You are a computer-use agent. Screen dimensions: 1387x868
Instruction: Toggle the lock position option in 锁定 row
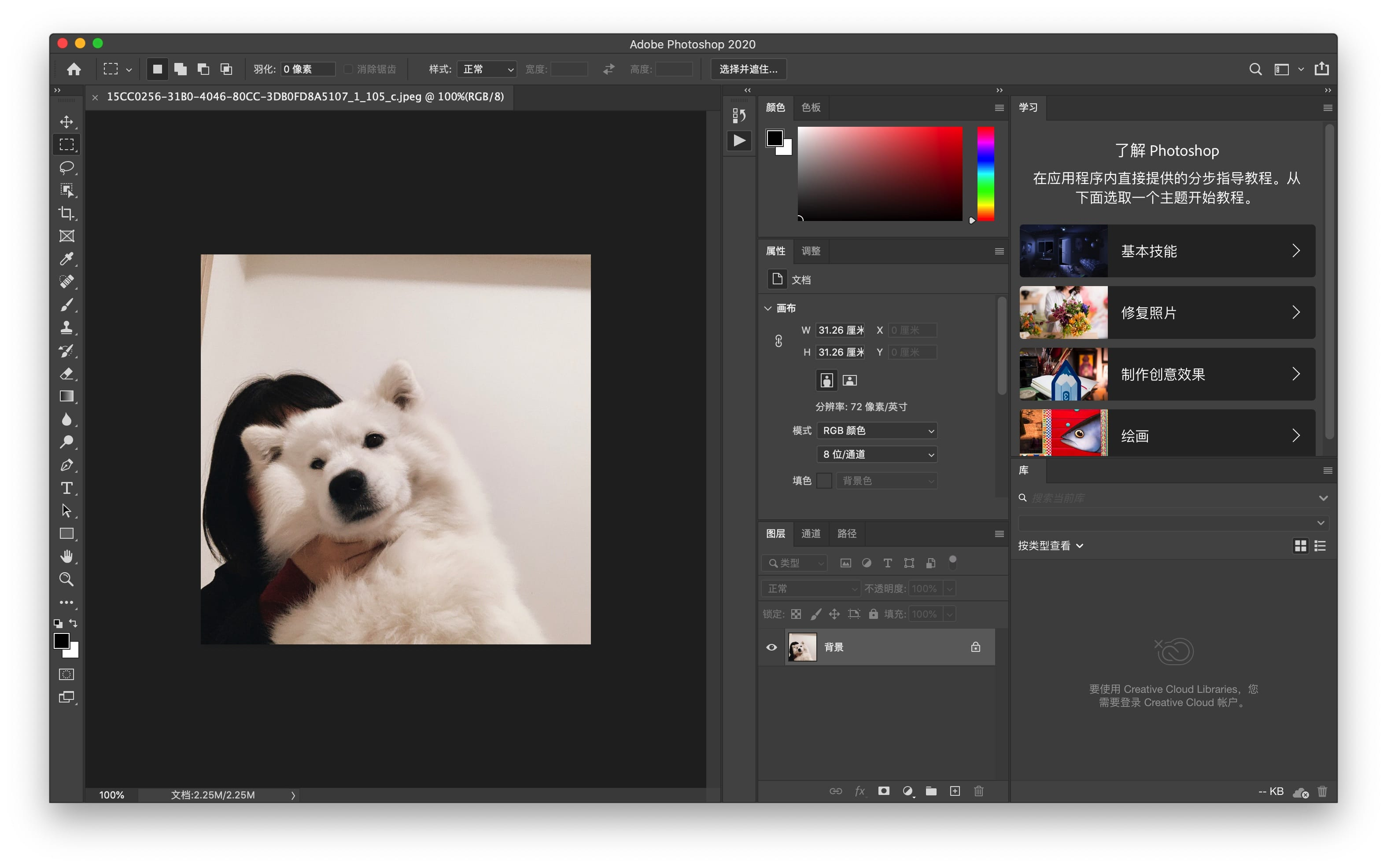pos(834,614)
